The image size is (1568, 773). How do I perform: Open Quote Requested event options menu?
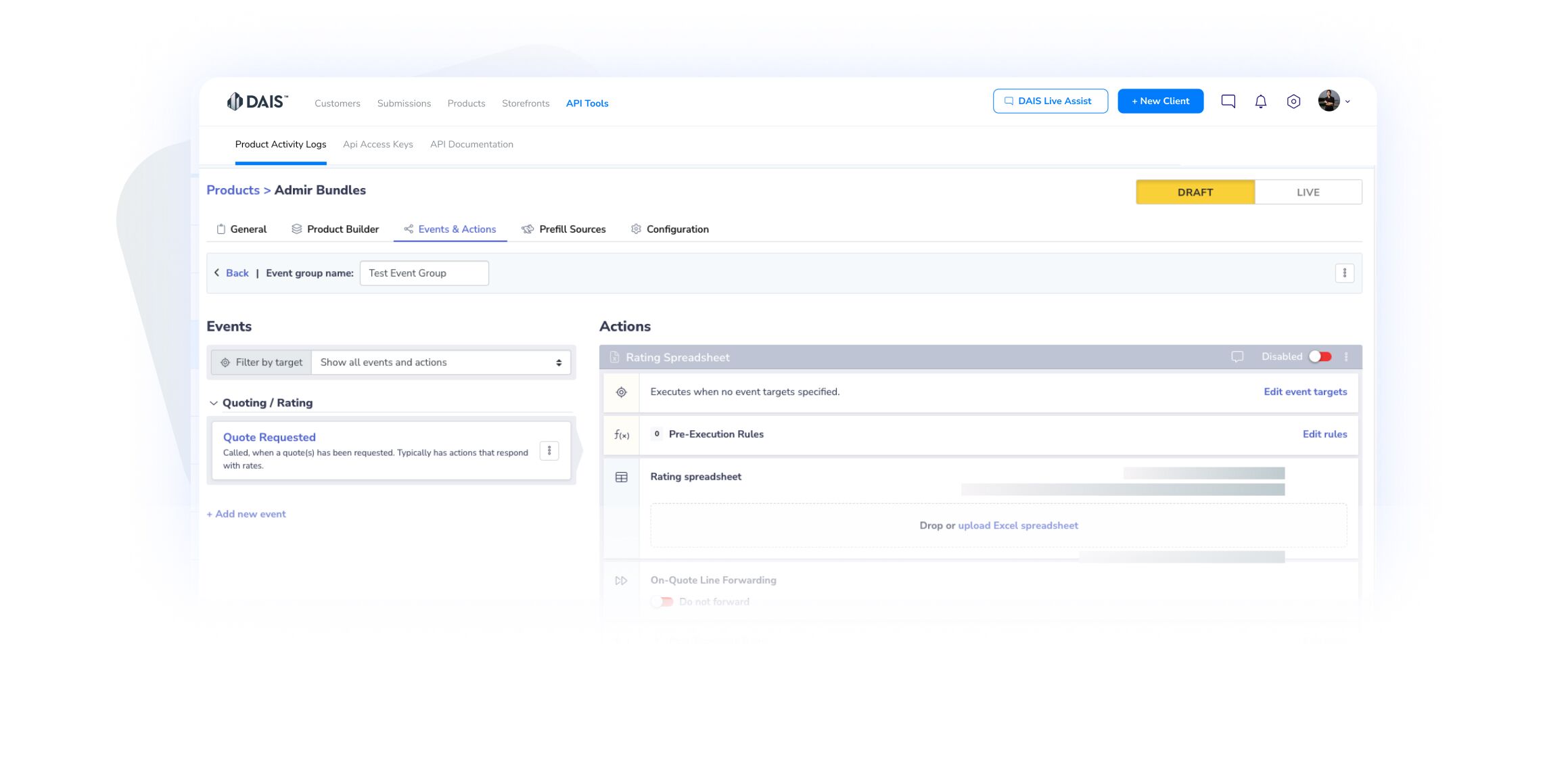point(549,450)
